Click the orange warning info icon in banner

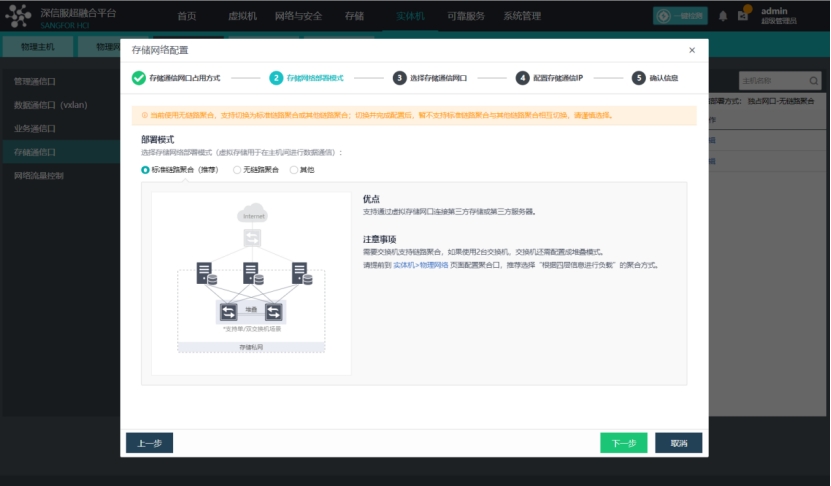point(145,115)
